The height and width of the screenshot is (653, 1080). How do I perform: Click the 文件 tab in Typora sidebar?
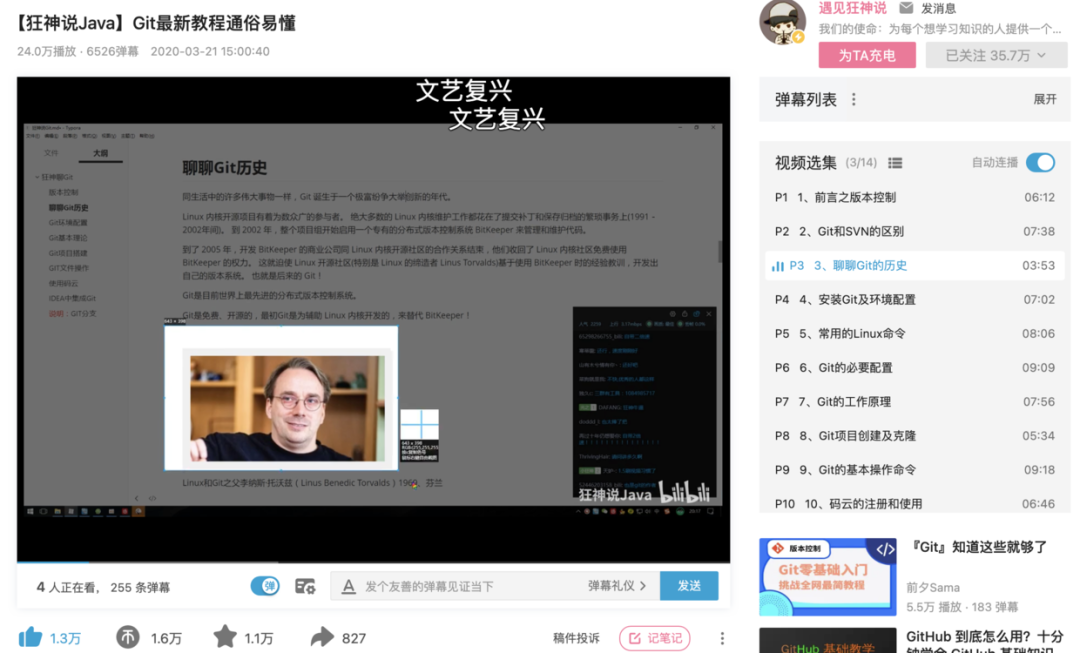point(51,153)
